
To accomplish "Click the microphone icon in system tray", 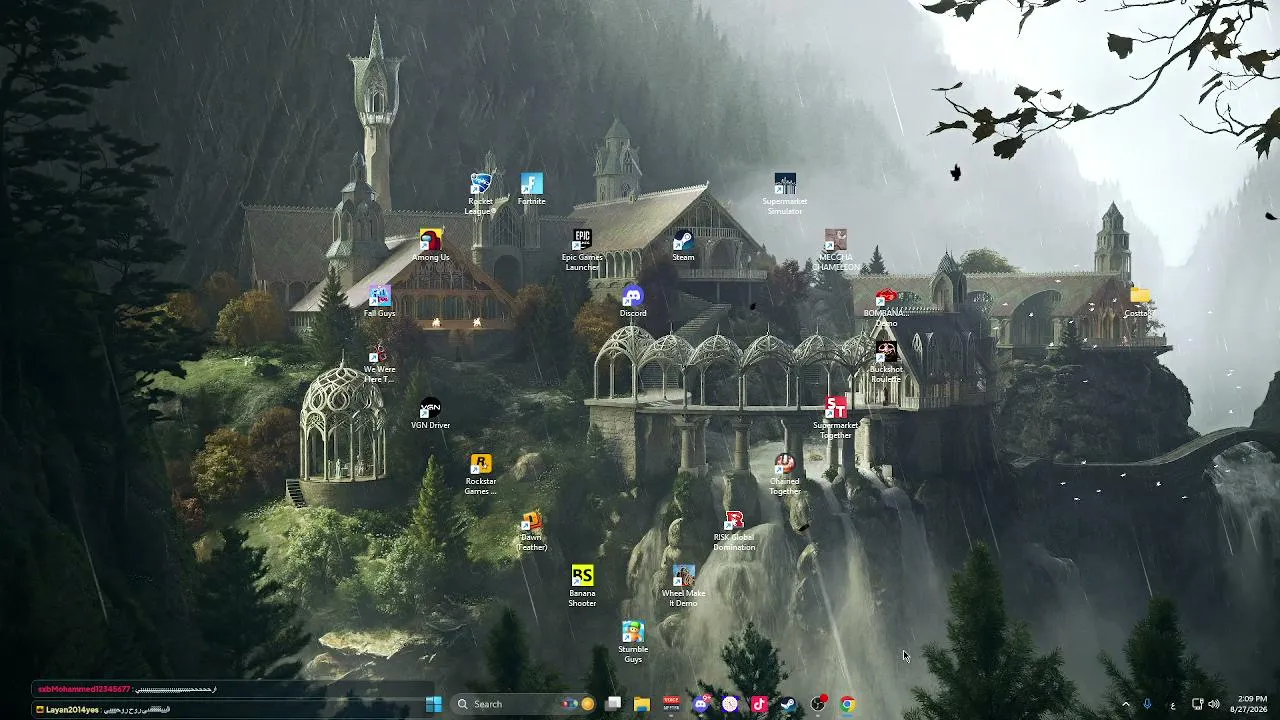I will pos(1147,704).
